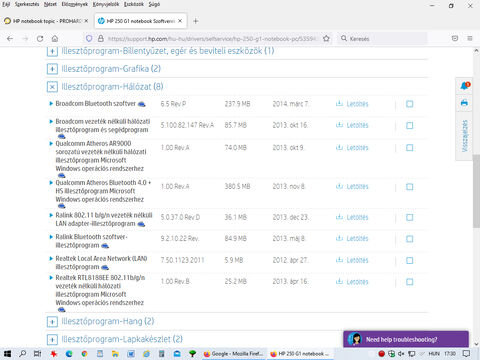The height and width of the screenshot is (360, 480).
Task: Open File Explorer from the taskbar
Action: [x=115, y=354]
